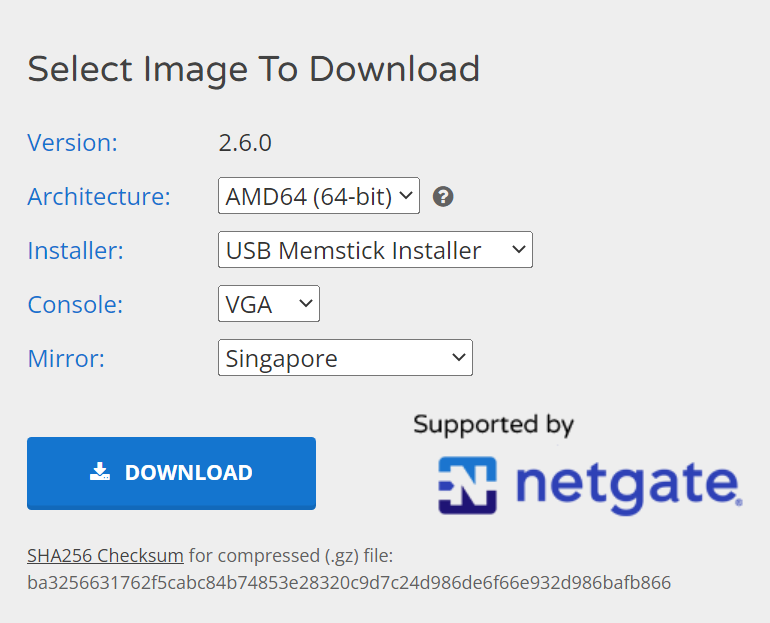770x623 pixels.
Task: Open the Architecture AMD64 dropdown
Action: [x=319, y=196]
